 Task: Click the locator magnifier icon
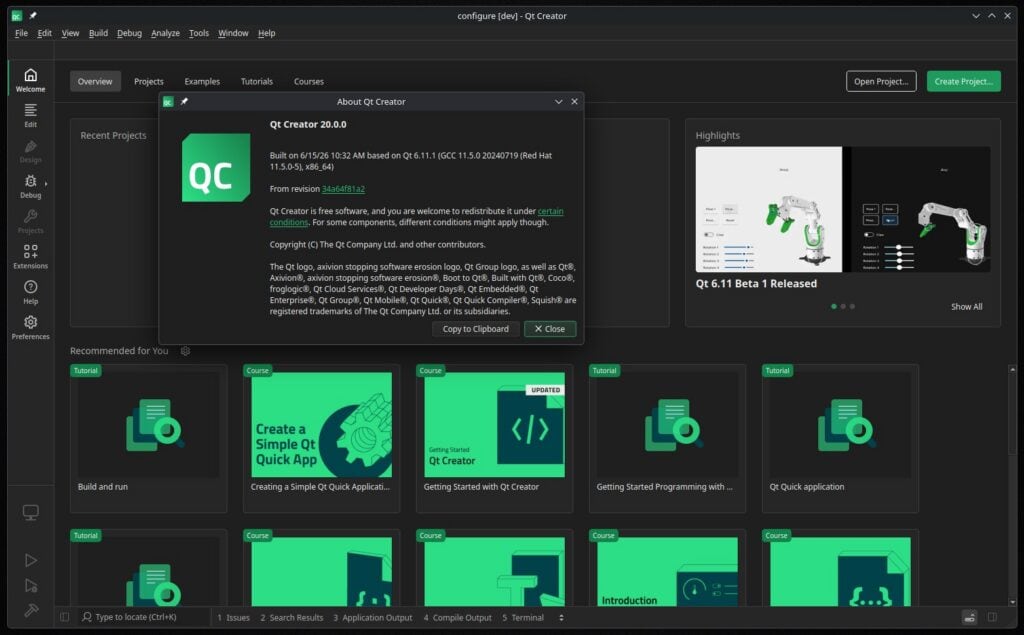pos(87,617)
